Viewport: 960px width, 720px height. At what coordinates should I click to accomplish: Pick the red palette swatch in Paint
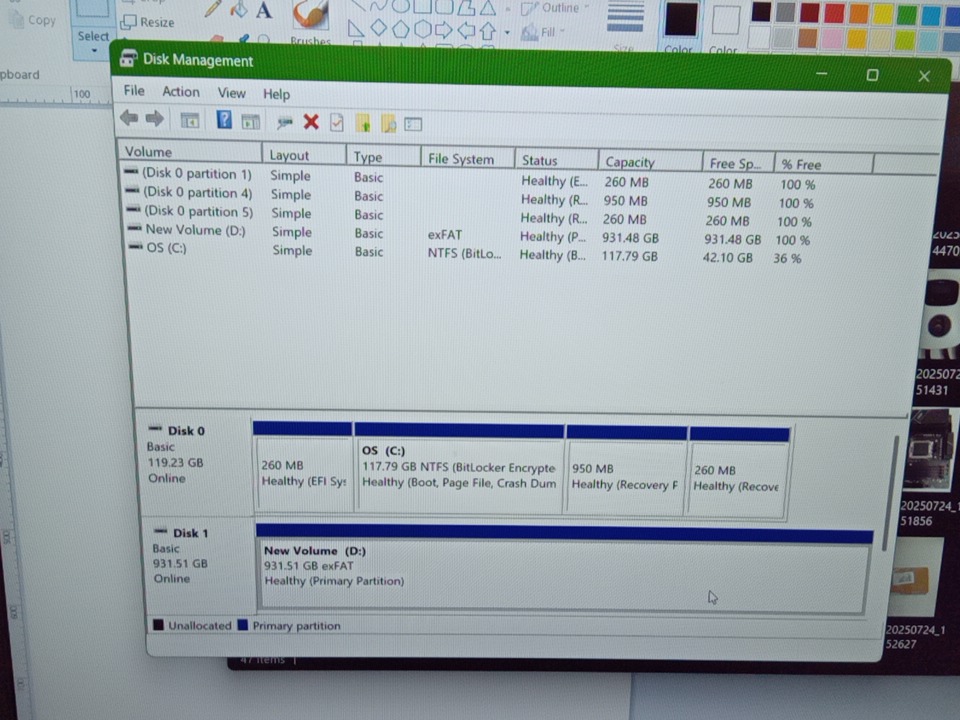[834, 12]
